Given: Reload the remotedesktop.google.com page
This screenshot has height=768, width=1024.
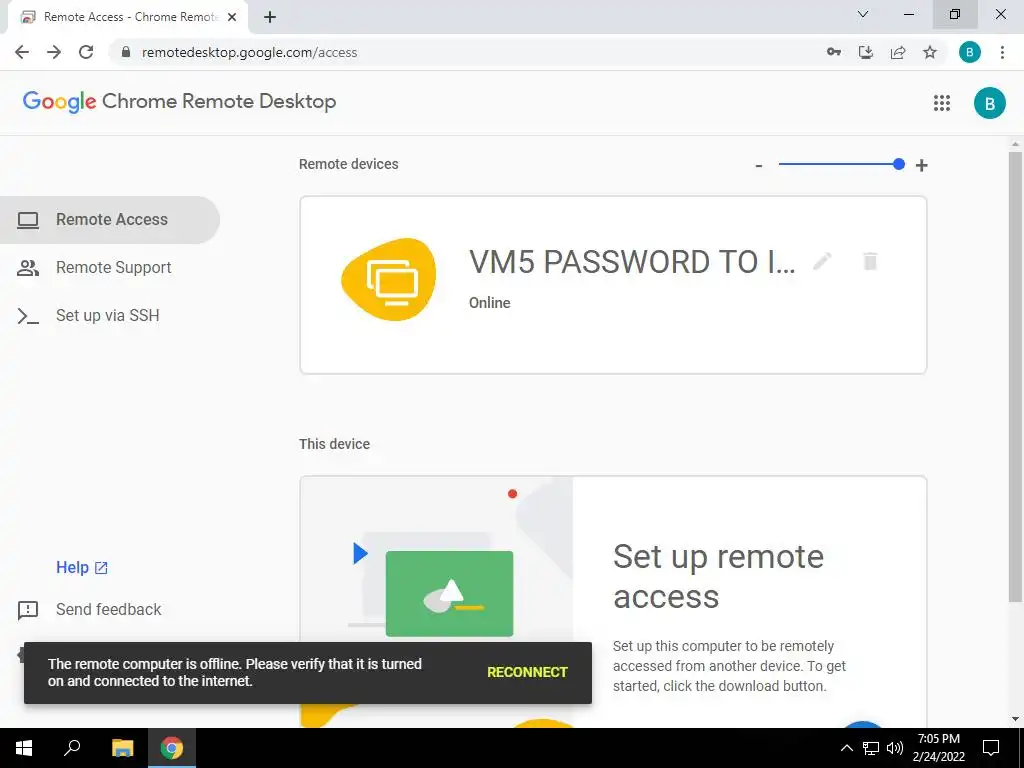Looking at the screenshot, I should point(86,52).
